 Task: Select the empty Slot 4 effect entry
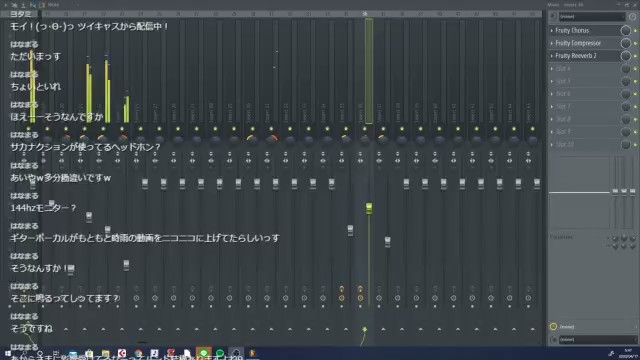click(x=584, y=69)
